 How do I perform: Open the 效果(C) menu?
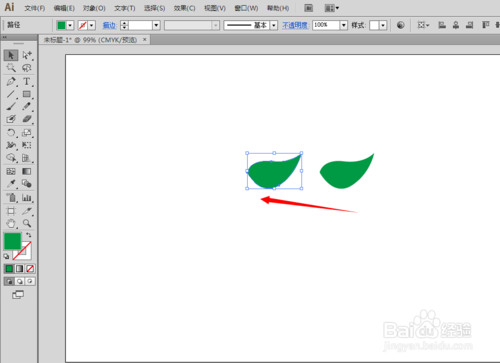(x=184, y=8)
